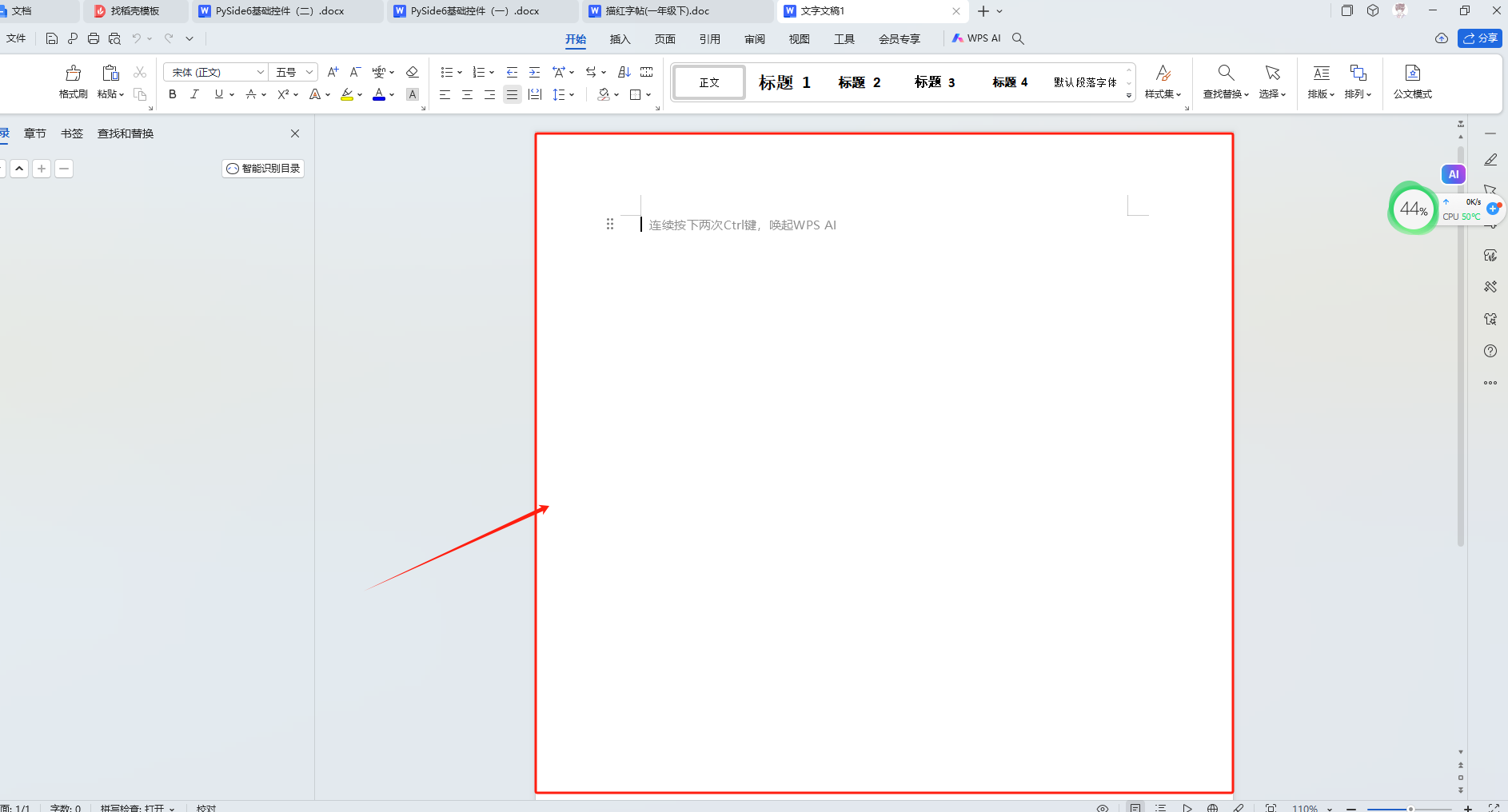Open Find and Replace (查找替换)
The image size is (1508, 812).
pos(1225,82)
